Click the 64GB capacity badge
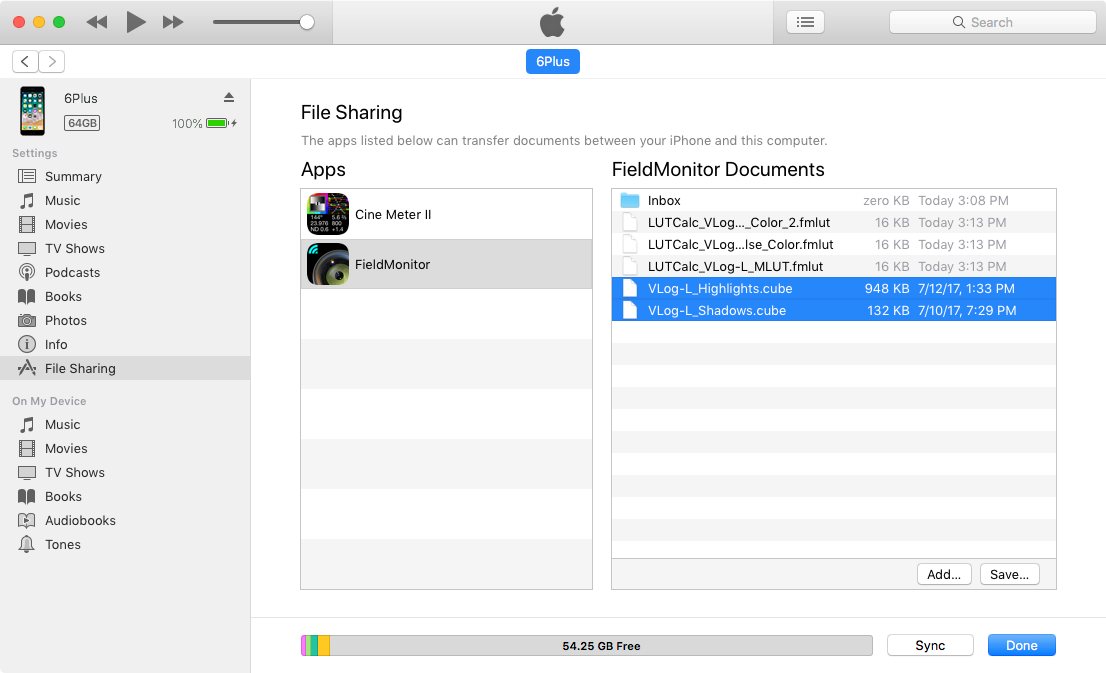 point(82,123)
